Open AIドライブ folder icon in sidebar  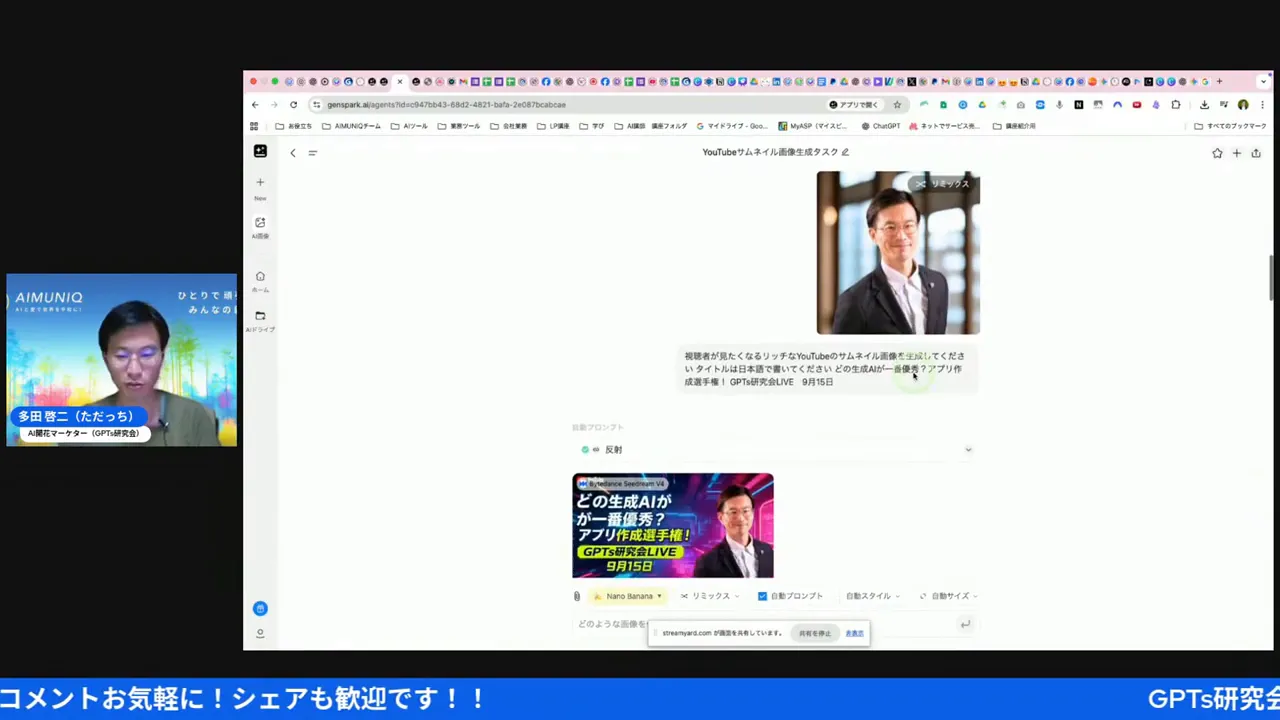point(260,316)
